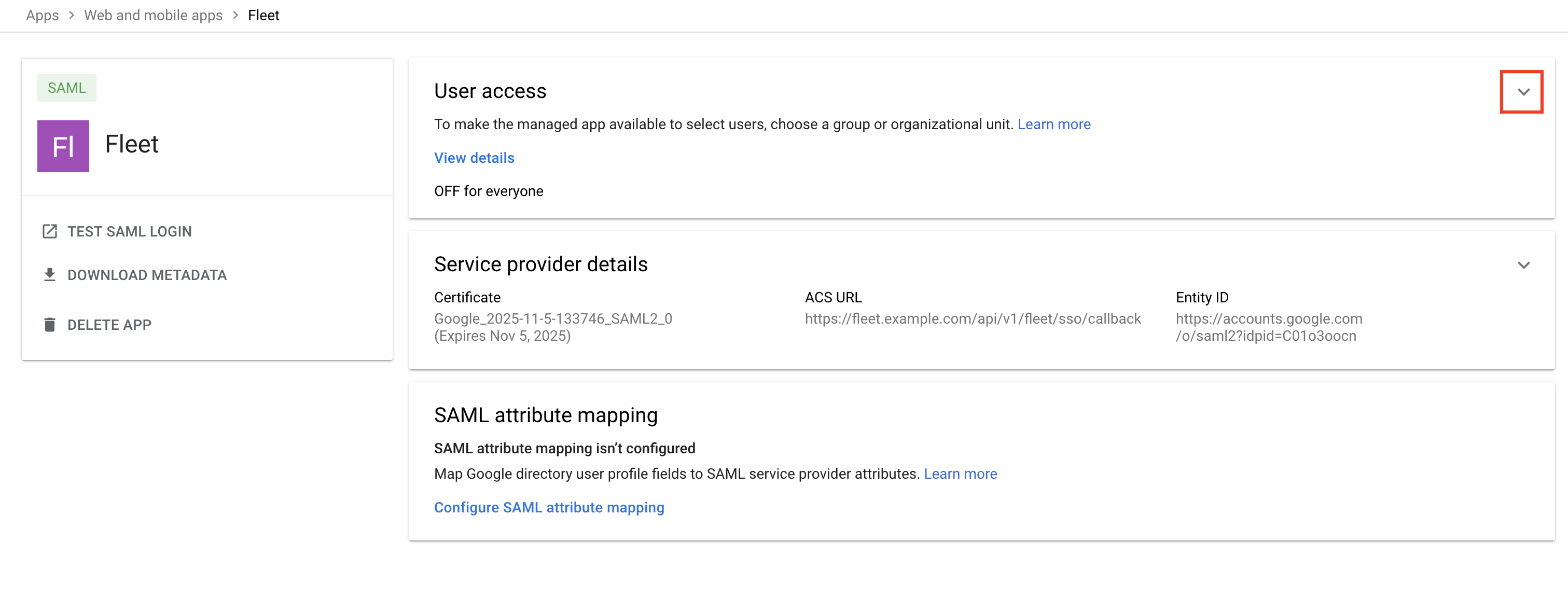Click the TEST SAML LOGIN icon
The height and width of the screenshot is (598, 1568).
click(x=46, y=231)
